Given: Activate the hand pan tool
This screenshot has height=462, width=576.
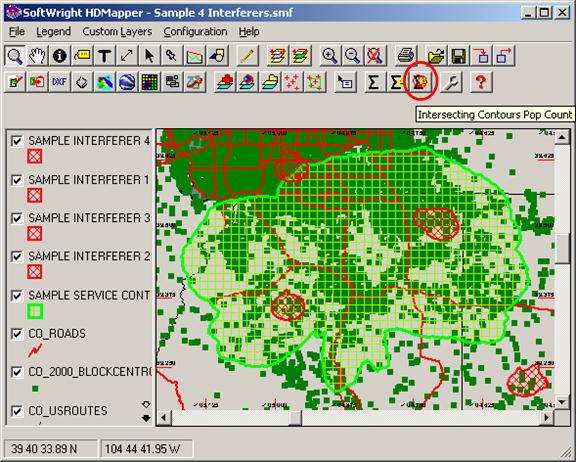Looking at the screenshot, I should tap(37, 56).
